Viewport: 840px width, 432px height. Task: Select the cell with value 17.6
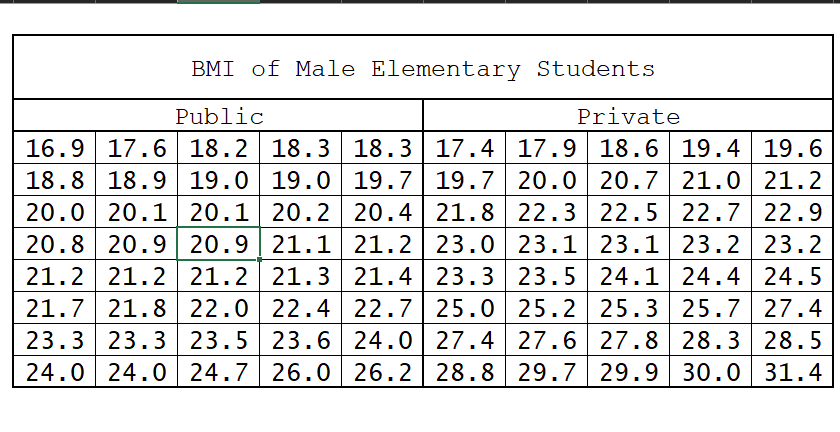(136, 150)
